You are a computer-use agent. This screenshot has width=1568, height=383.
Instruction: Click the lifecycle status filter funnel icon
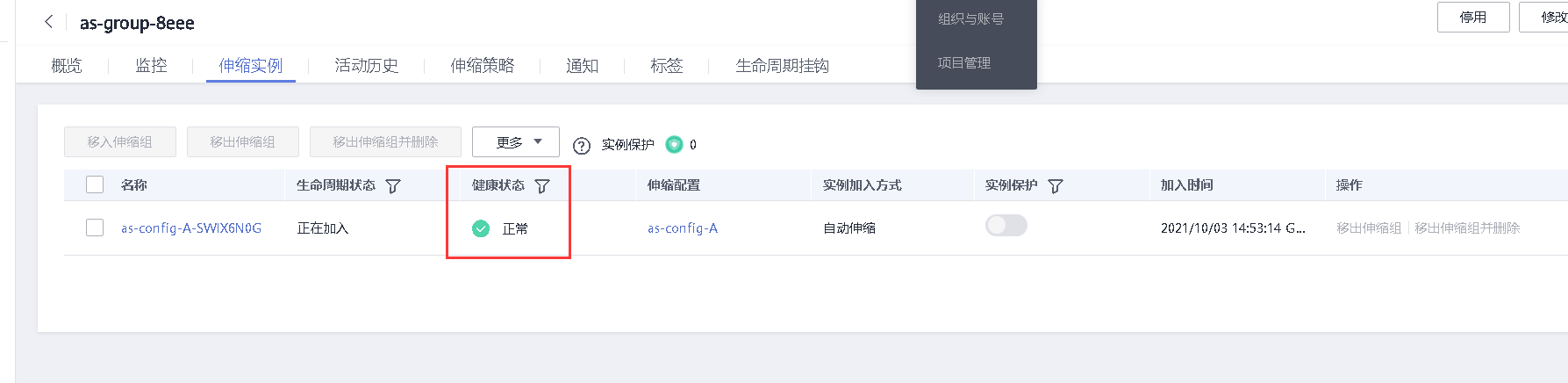coord(393,186)
